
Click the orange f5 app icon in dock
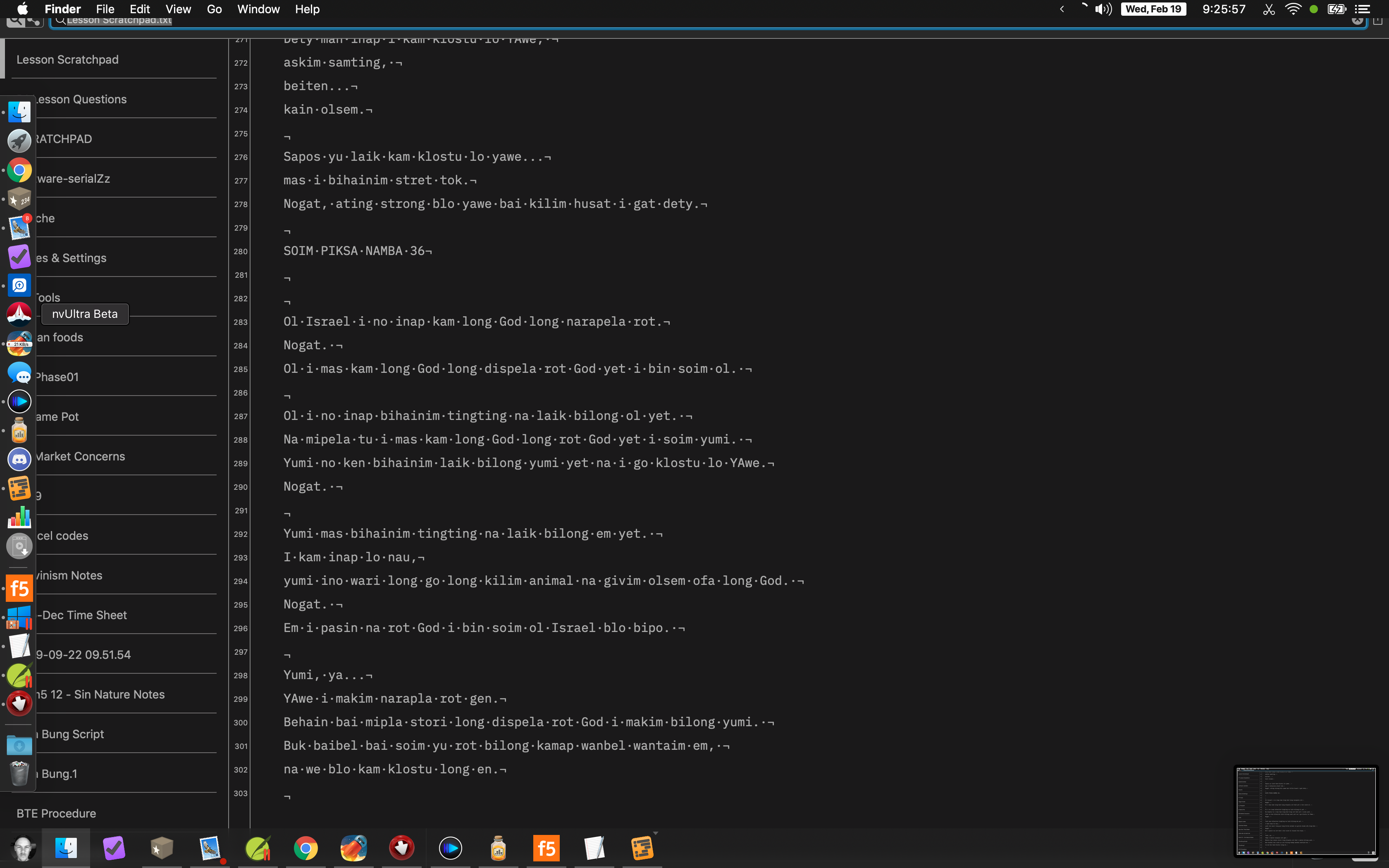(x=19, y=589)
